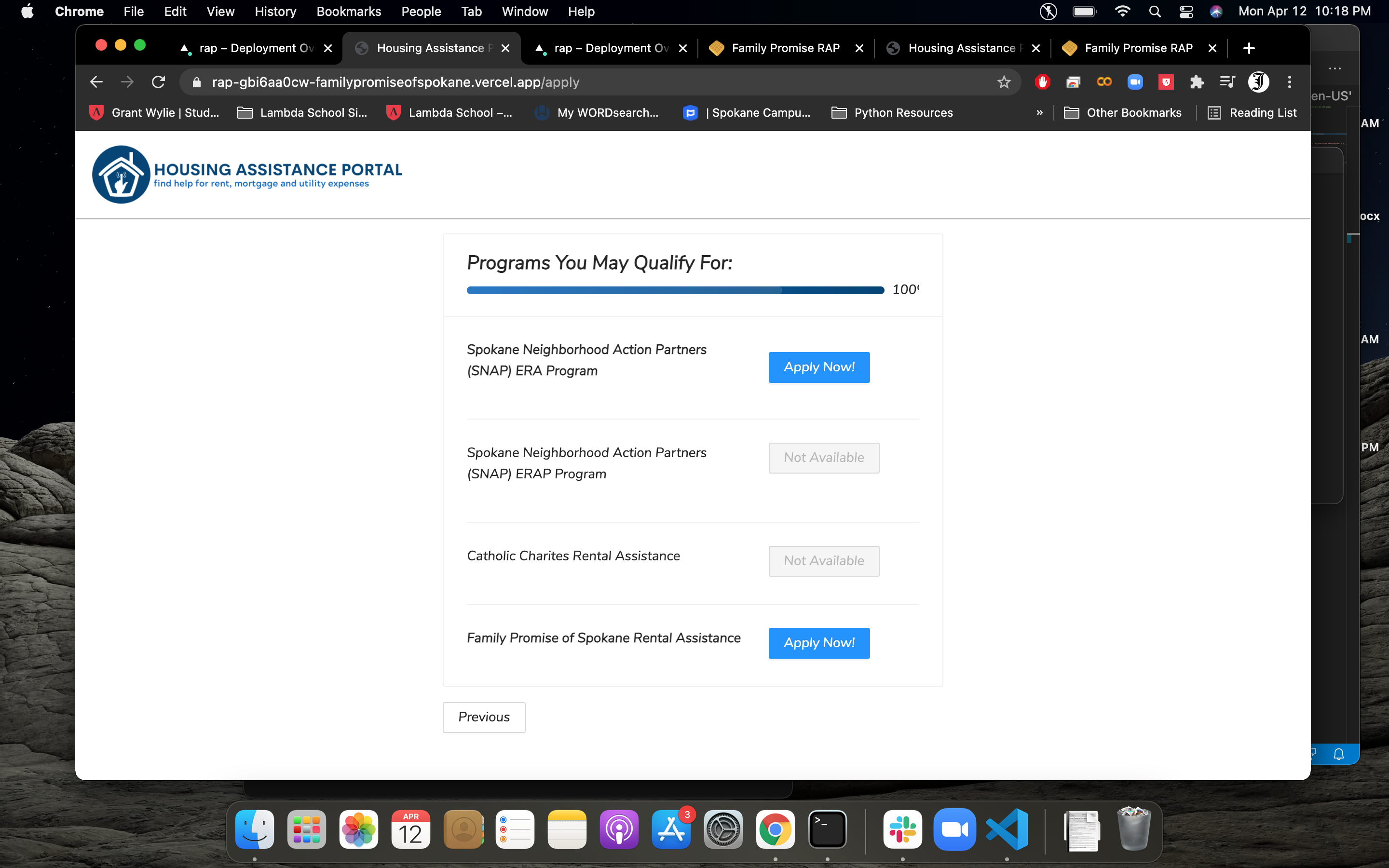
Task: Apply now for SNAP ERA Program
Action: pyautogui.click(x=819, y=367)
